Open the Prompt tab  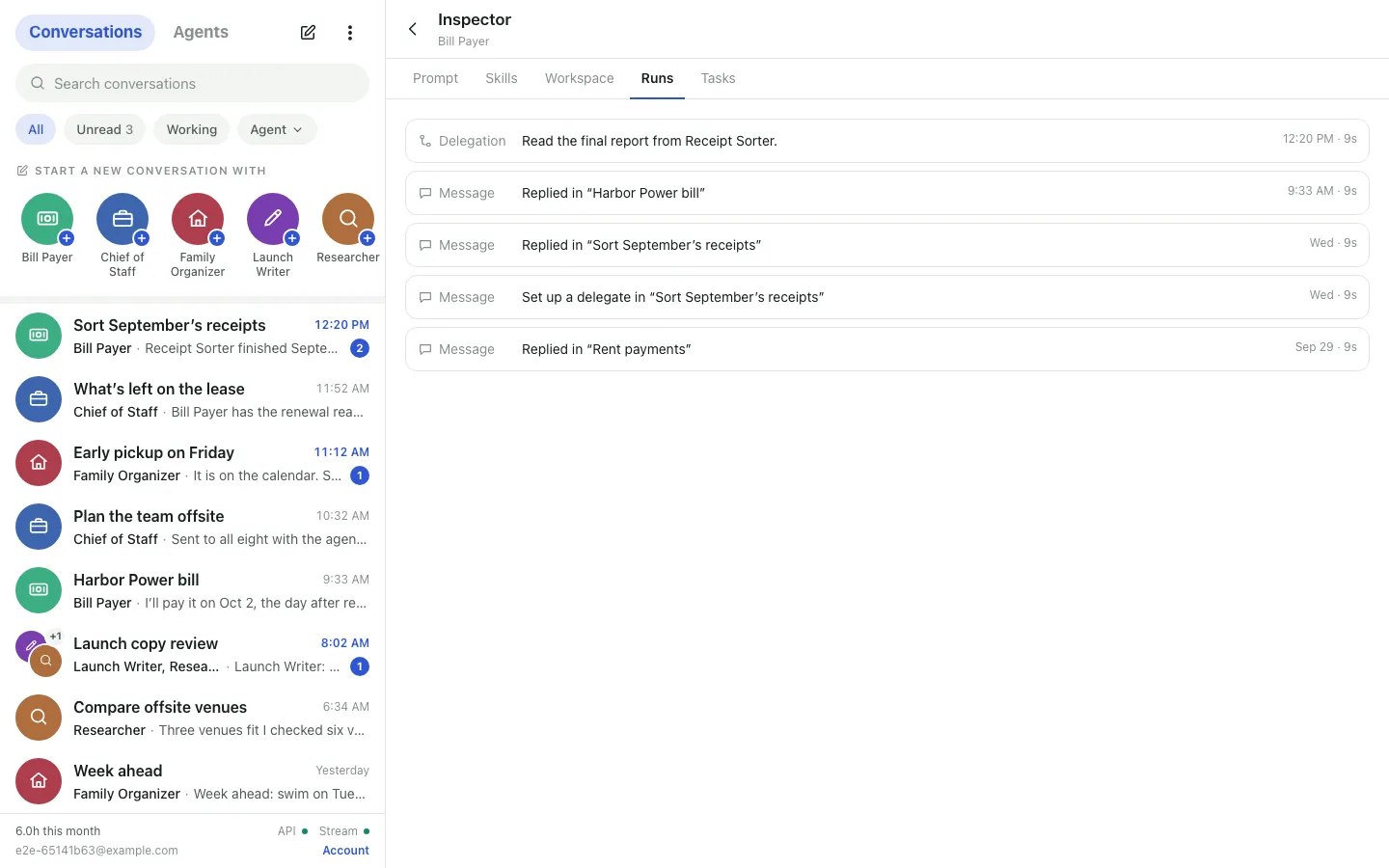[436, 78]
